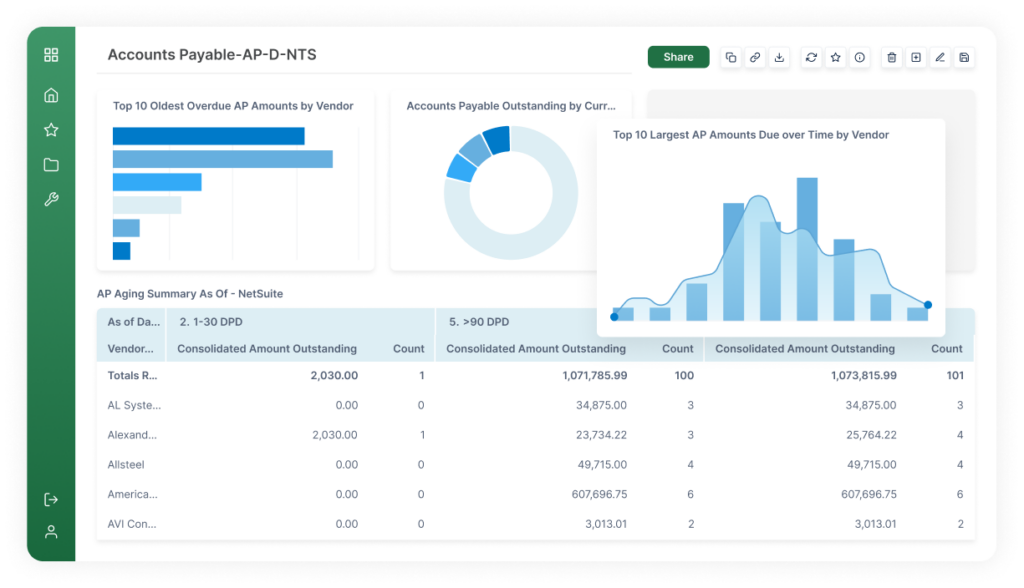1024x588 pixels.
Task: Log out using the sidebar exit icon
Action: (x=51, y=498)
